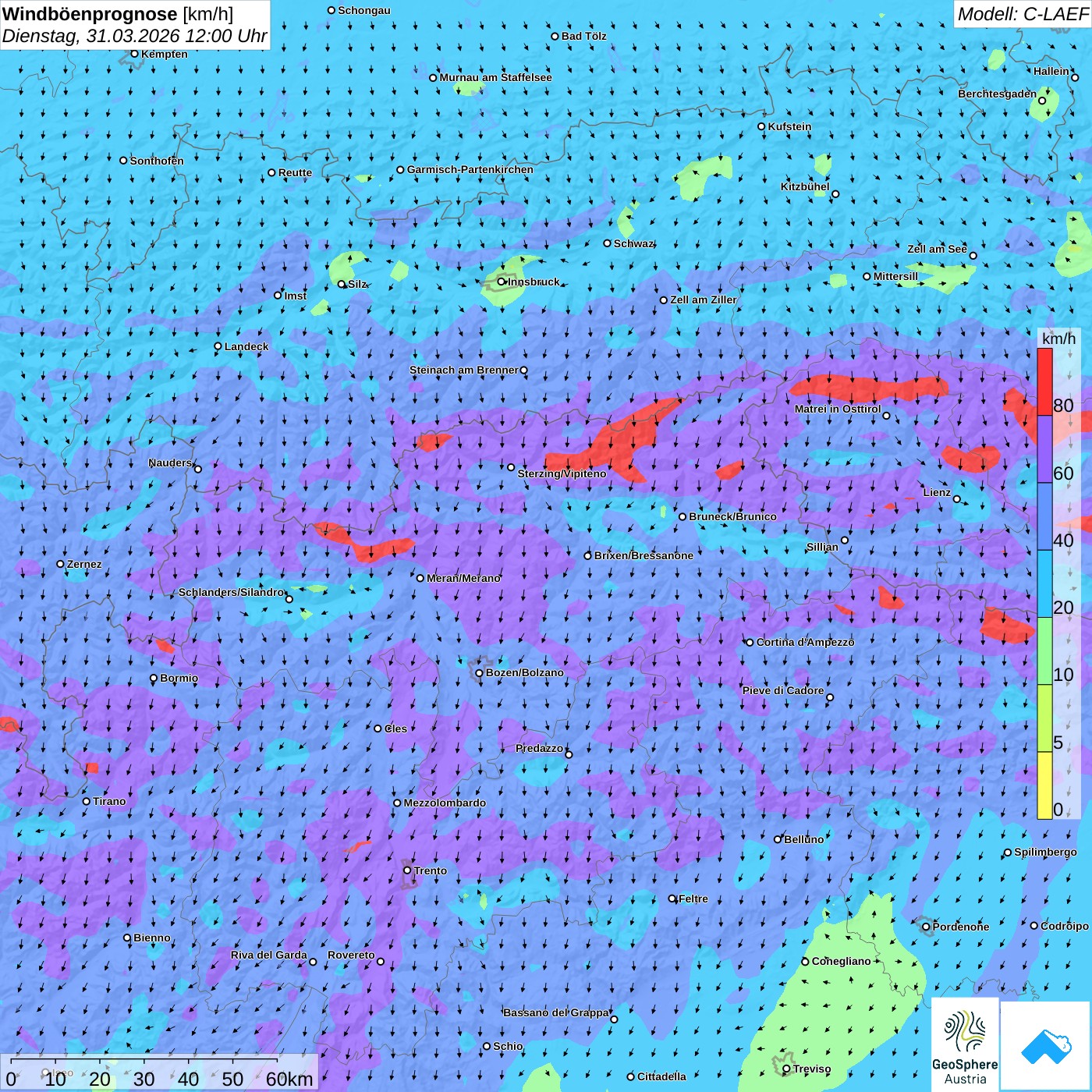The width and height of the screenshot is (1092, 1092).
Task: Click the Meran/Merano label
Action: [463, 578]
